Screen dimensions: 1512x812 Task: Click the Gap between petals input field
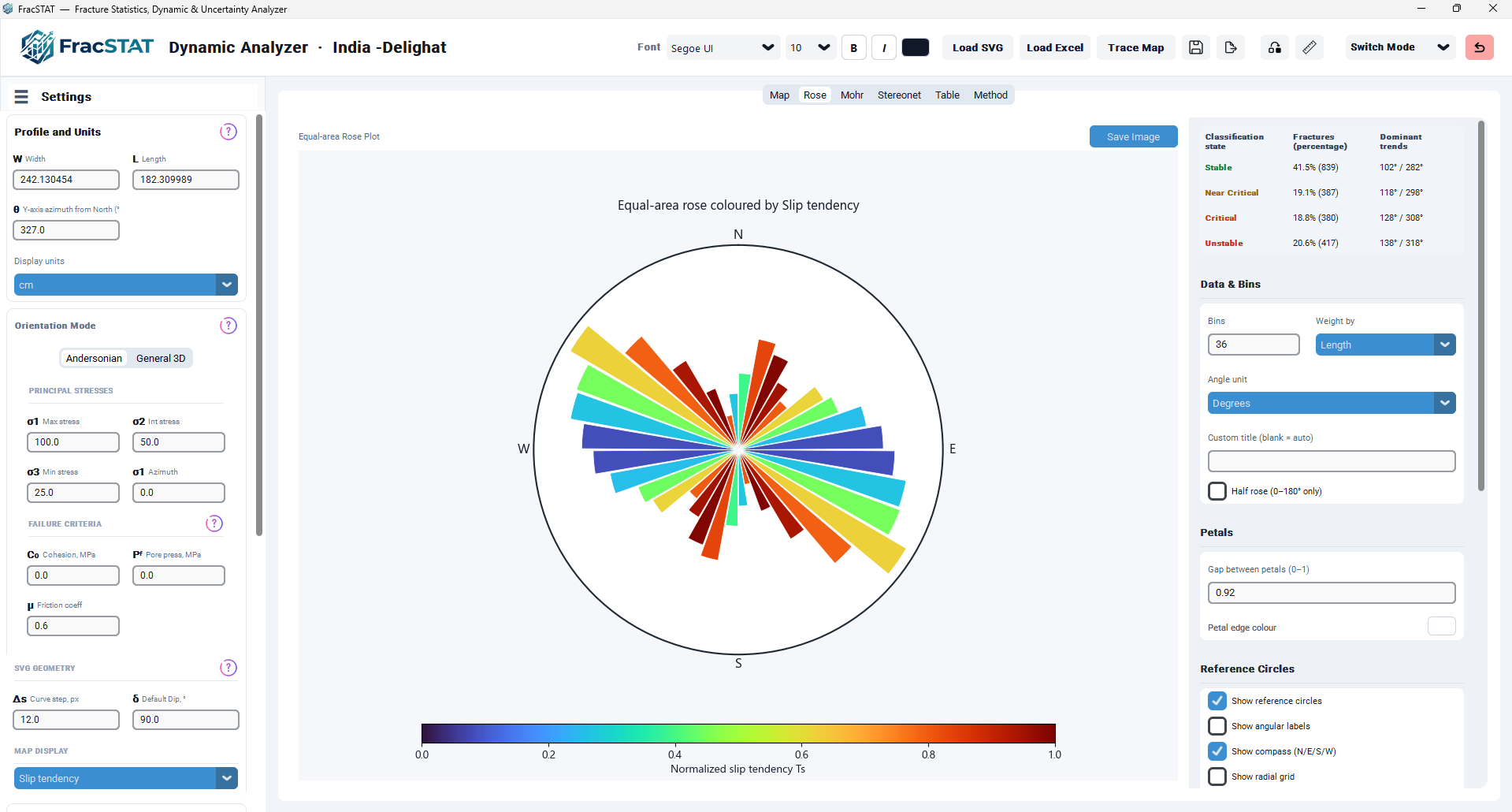[1332, 593]
